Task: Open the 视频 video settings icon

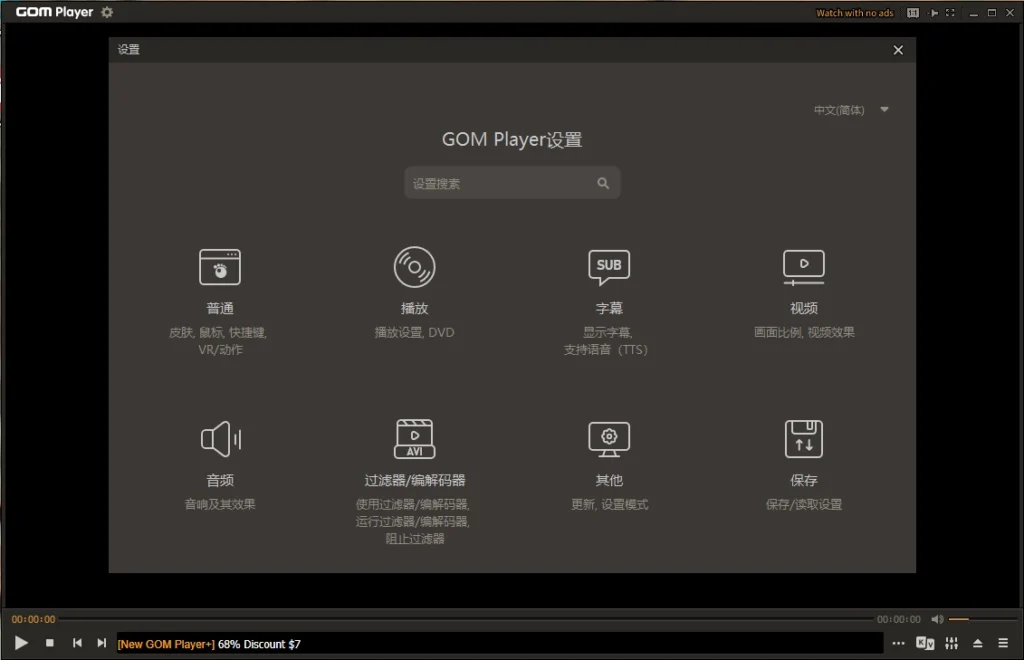Action: tap(804, 267)
